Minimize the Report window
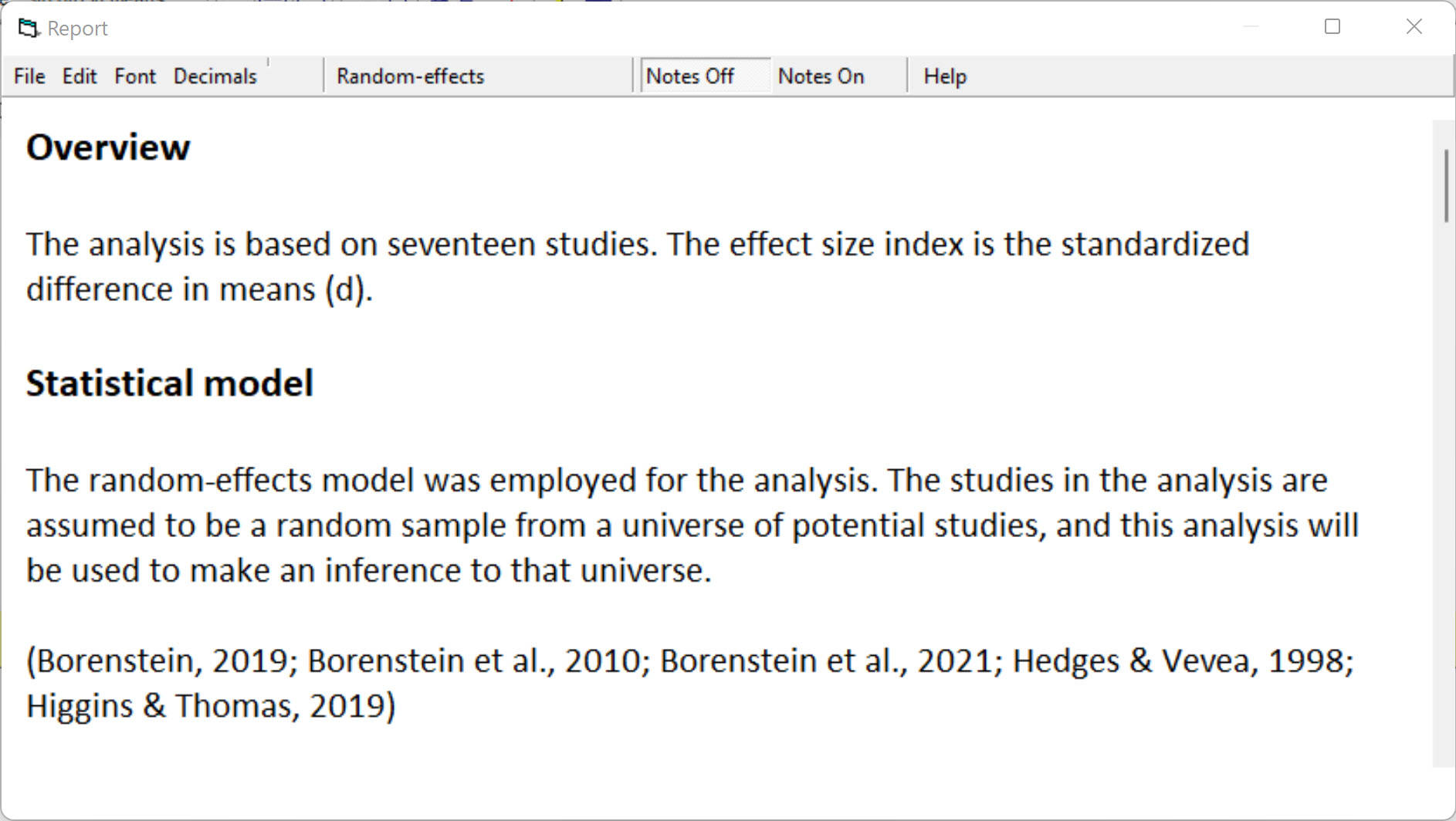The width and height of the screenshot is (1456, 821). pos(1251,27)
